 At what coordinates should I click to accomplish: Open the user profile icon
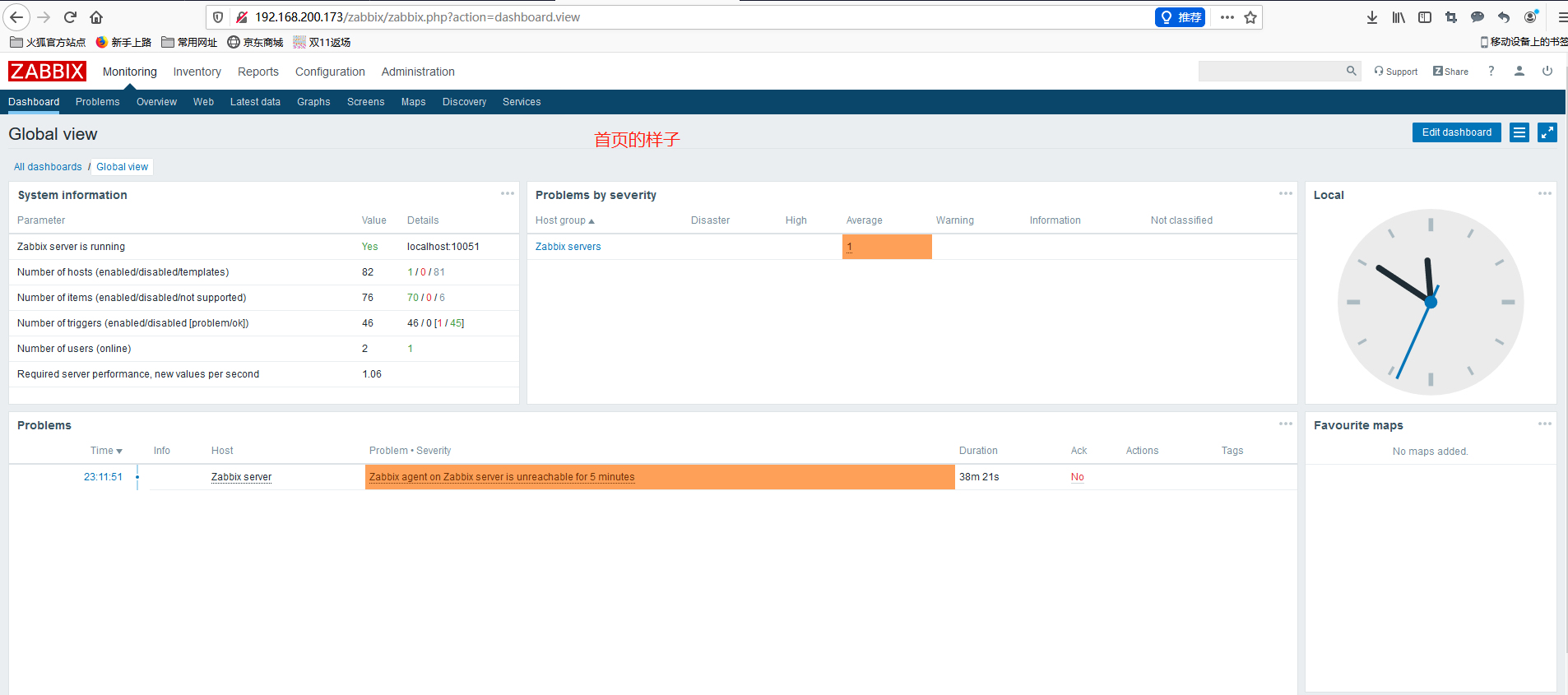click(x=1519, y=72)
